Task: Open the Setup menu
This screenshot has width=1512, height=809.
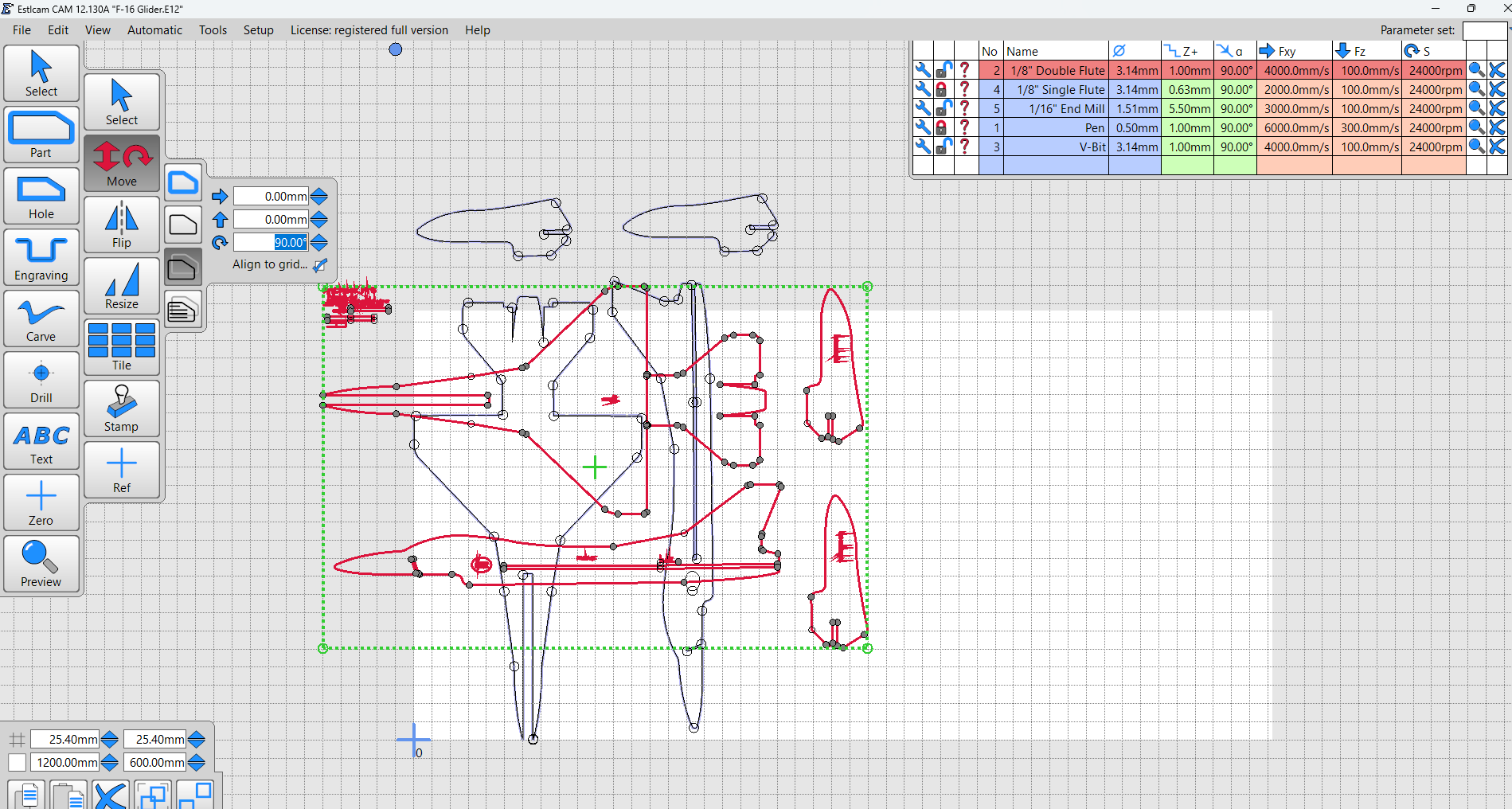Action: pos(258,30)
